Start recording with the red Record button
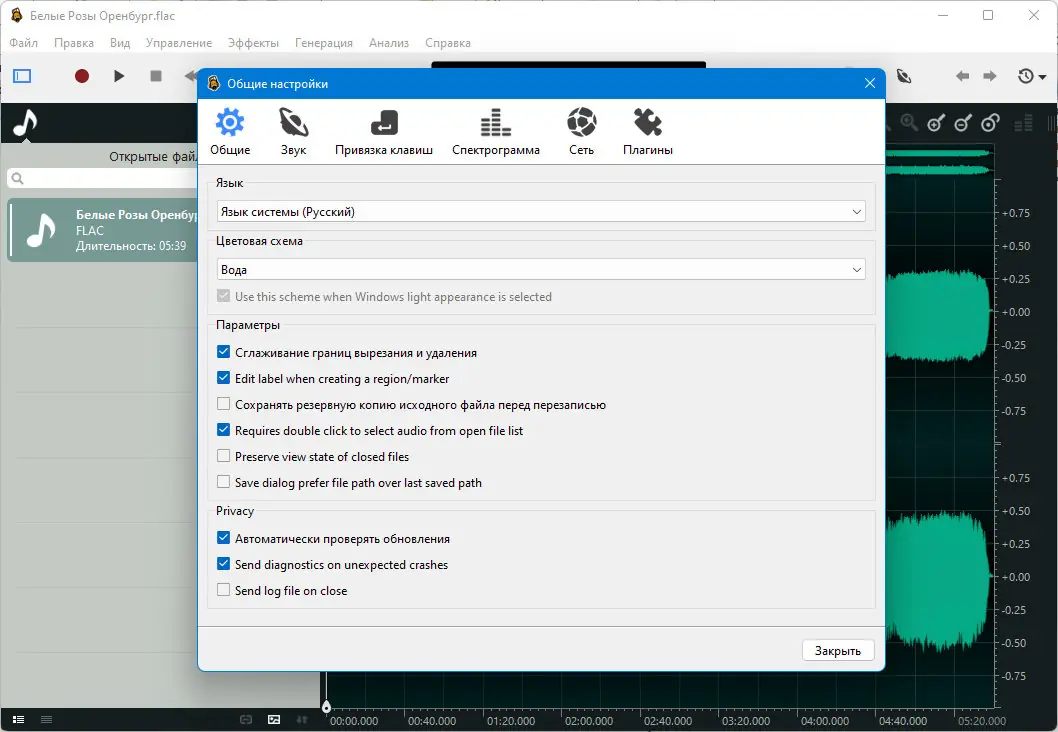The width and height of the screenshot is (1058, 732). pos(82,76)
